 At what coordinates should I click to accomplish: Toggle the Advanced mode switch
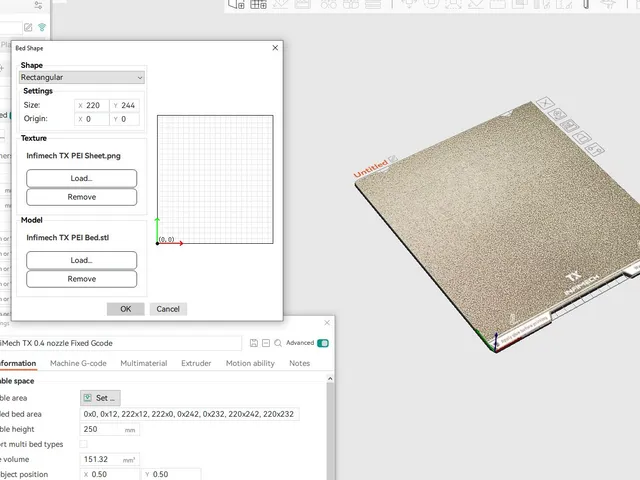point(323,343)
